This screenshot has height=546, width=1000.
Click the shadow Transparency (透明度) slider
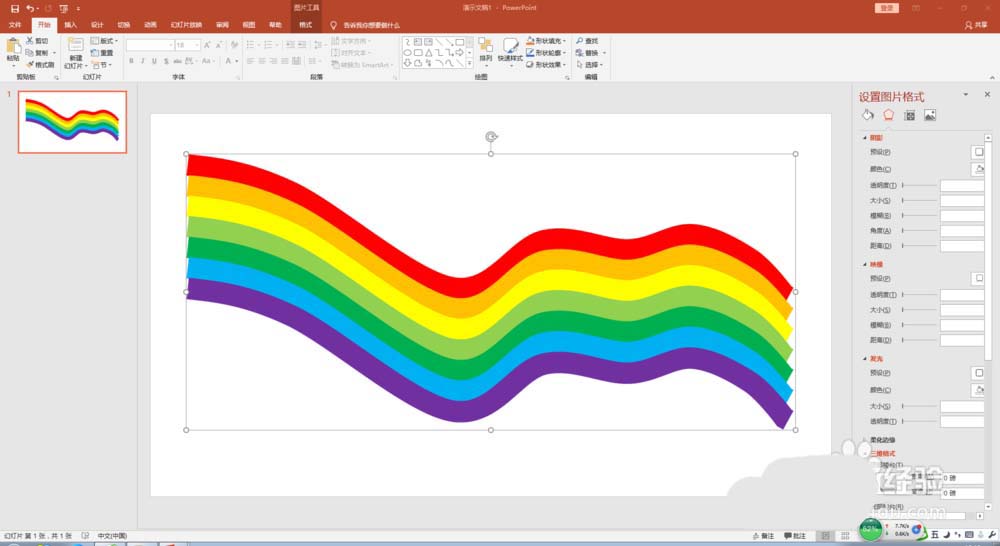click(920, 185)
